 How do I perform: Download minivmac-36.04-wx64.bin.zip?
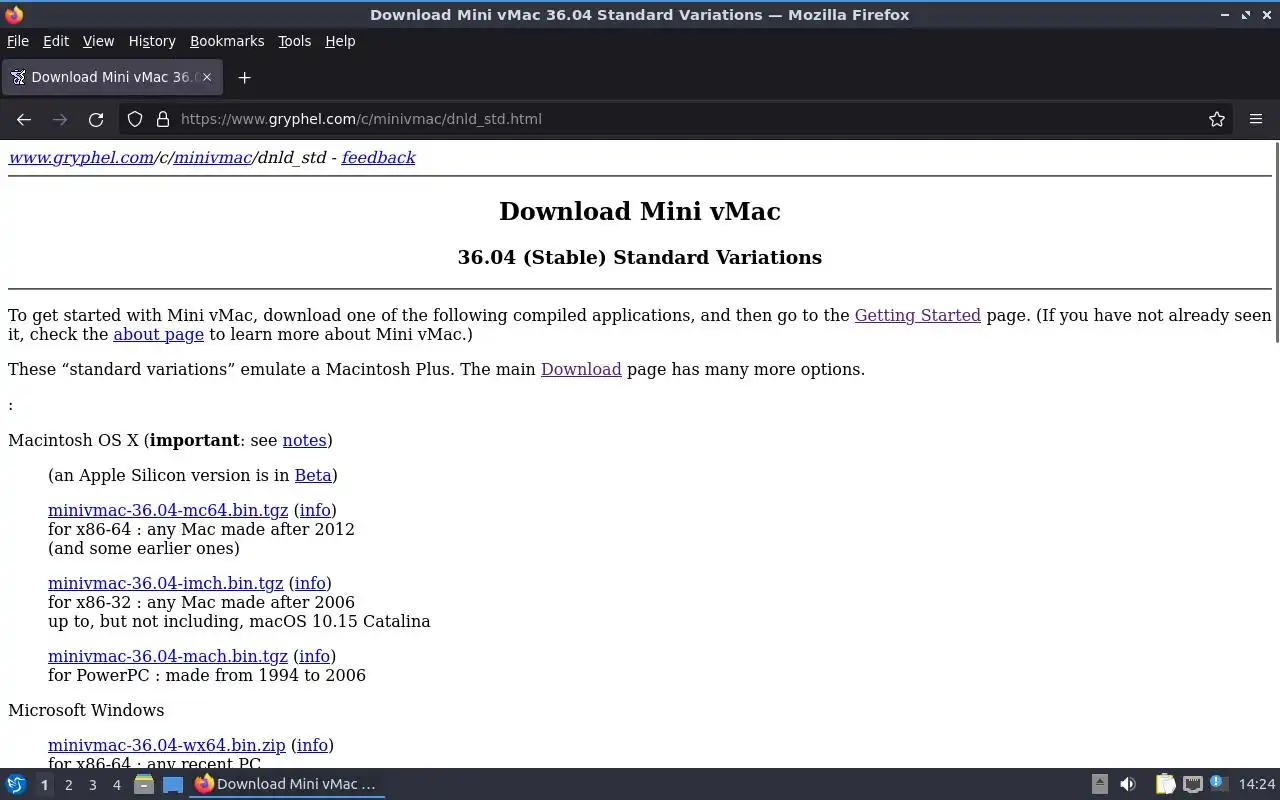(x=167, y=745)
